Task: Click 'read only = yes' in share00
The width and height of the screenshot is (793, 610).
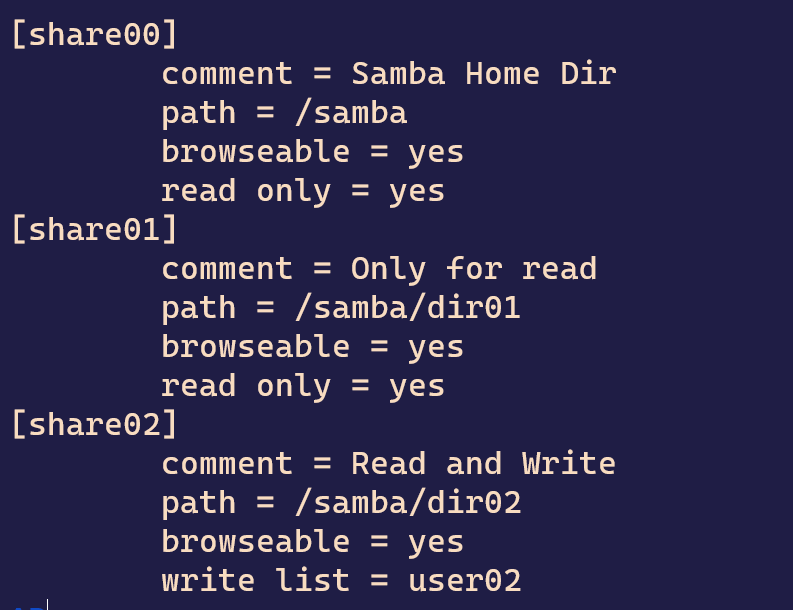Action: click(x=303, y=192)
